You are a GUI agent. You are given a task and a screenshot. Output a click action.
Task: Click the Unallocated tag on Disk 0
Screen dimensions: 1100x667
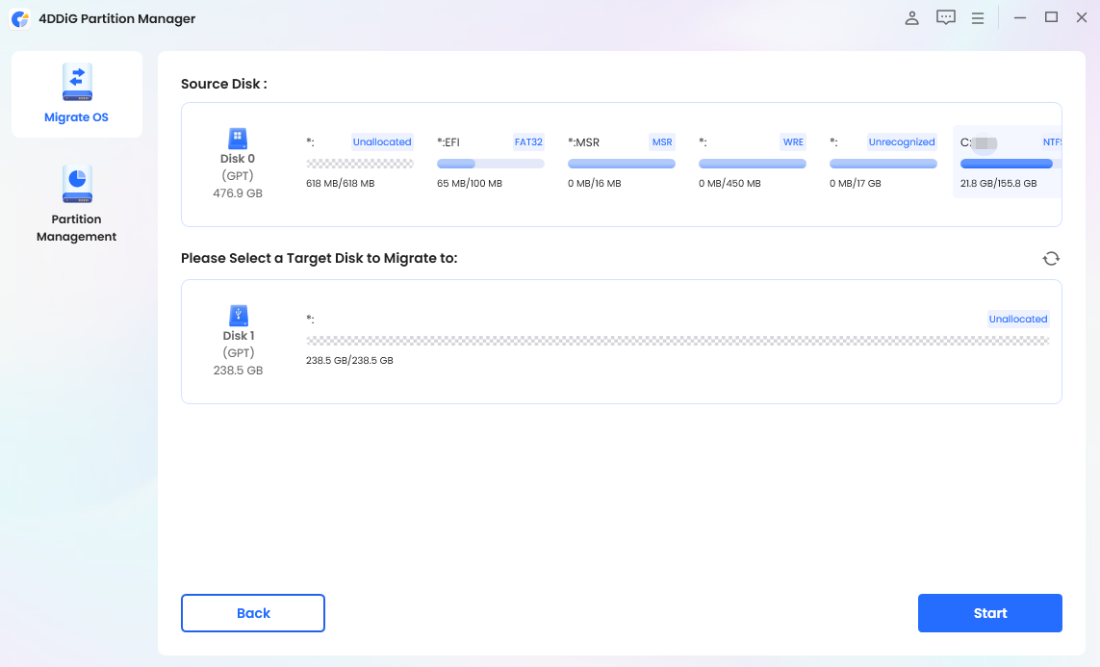pos(382,142)
